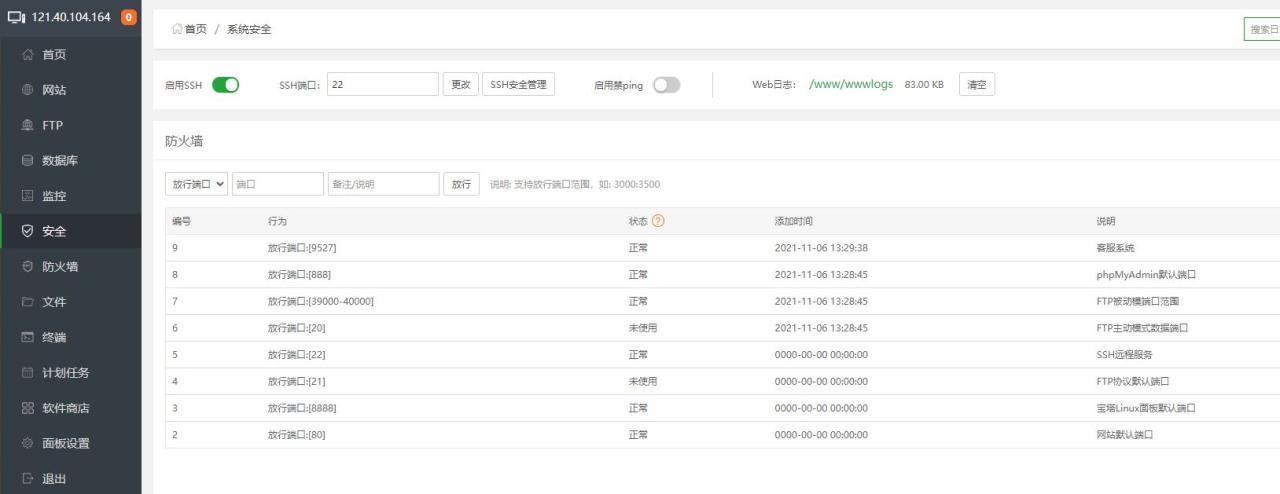Click the grid icon next to 软件商店
Screen dimensions: 1280x494
(x=27, y=408)
